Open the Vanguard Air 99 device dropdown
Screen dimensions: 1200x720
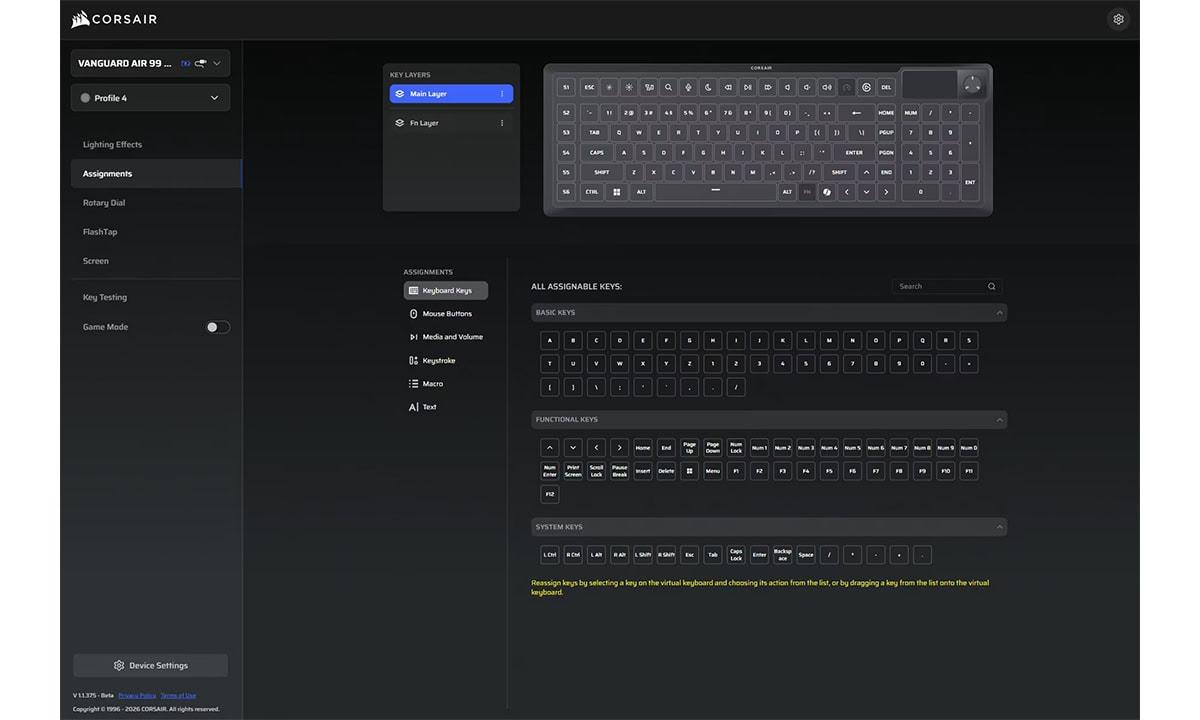click(150, 63)
